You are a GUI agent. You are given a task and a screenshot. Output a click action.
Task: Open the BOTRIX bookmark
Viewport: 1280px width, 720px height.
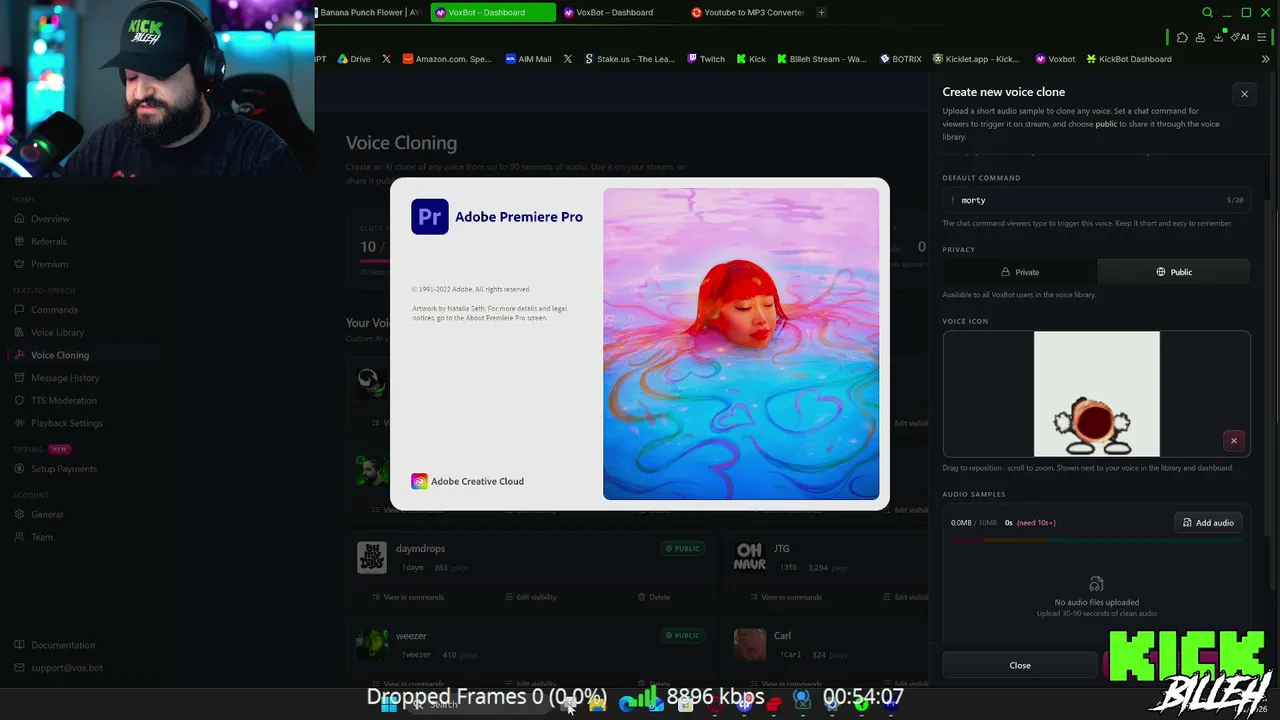901,59
